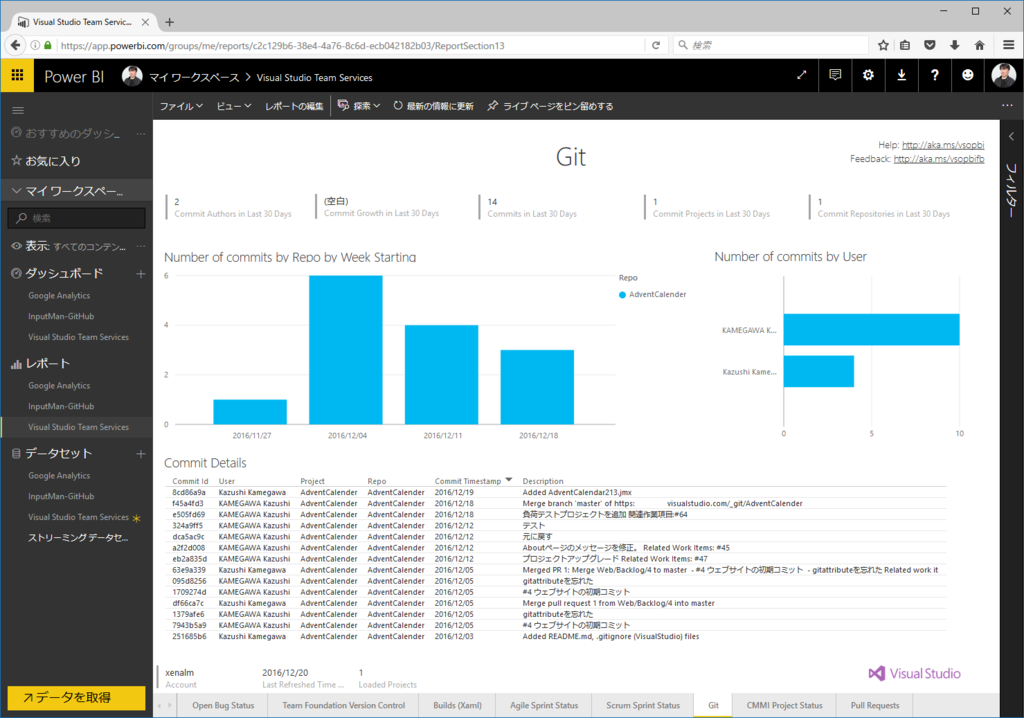This screenshot has height=718, width=1024.
Task: Click マイ ワークスペース in the breadcrumb
Action: click(194, 77)
